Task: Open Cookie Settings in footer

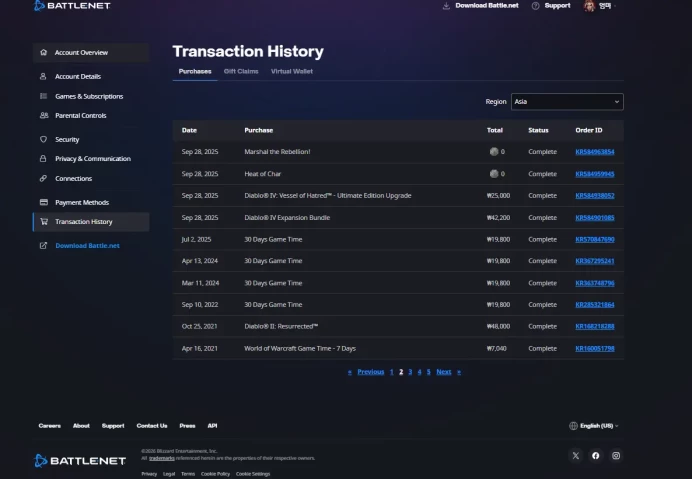Action: (253, 474)
